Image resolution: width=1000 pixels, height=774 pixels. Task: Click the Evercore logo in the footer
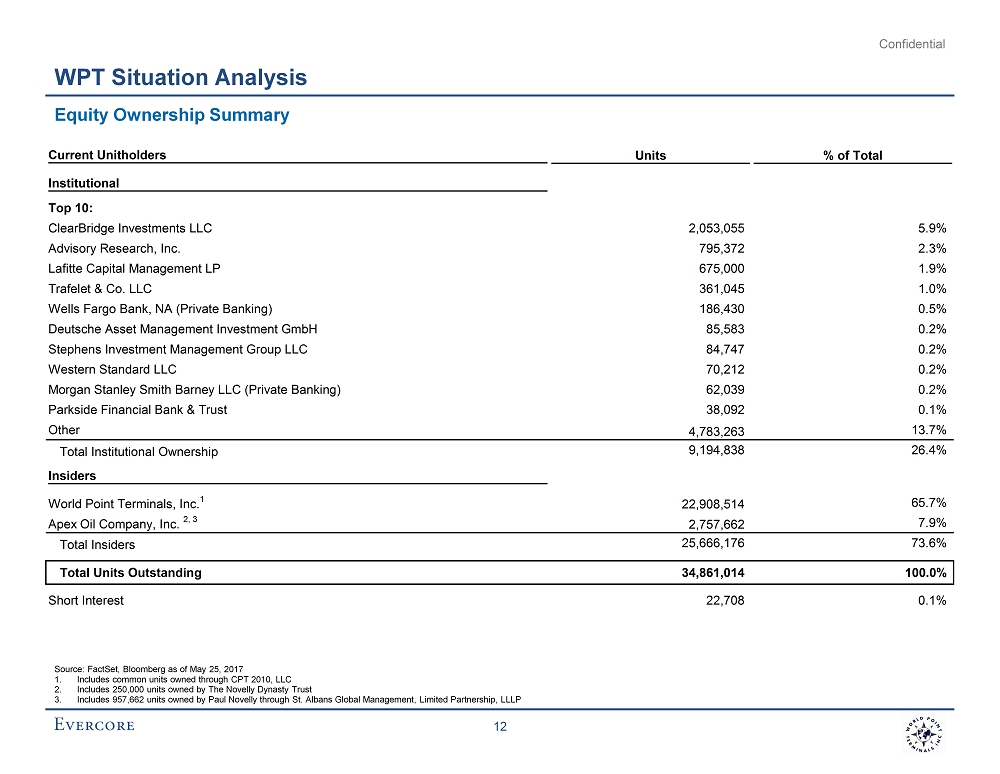point(94,726)
